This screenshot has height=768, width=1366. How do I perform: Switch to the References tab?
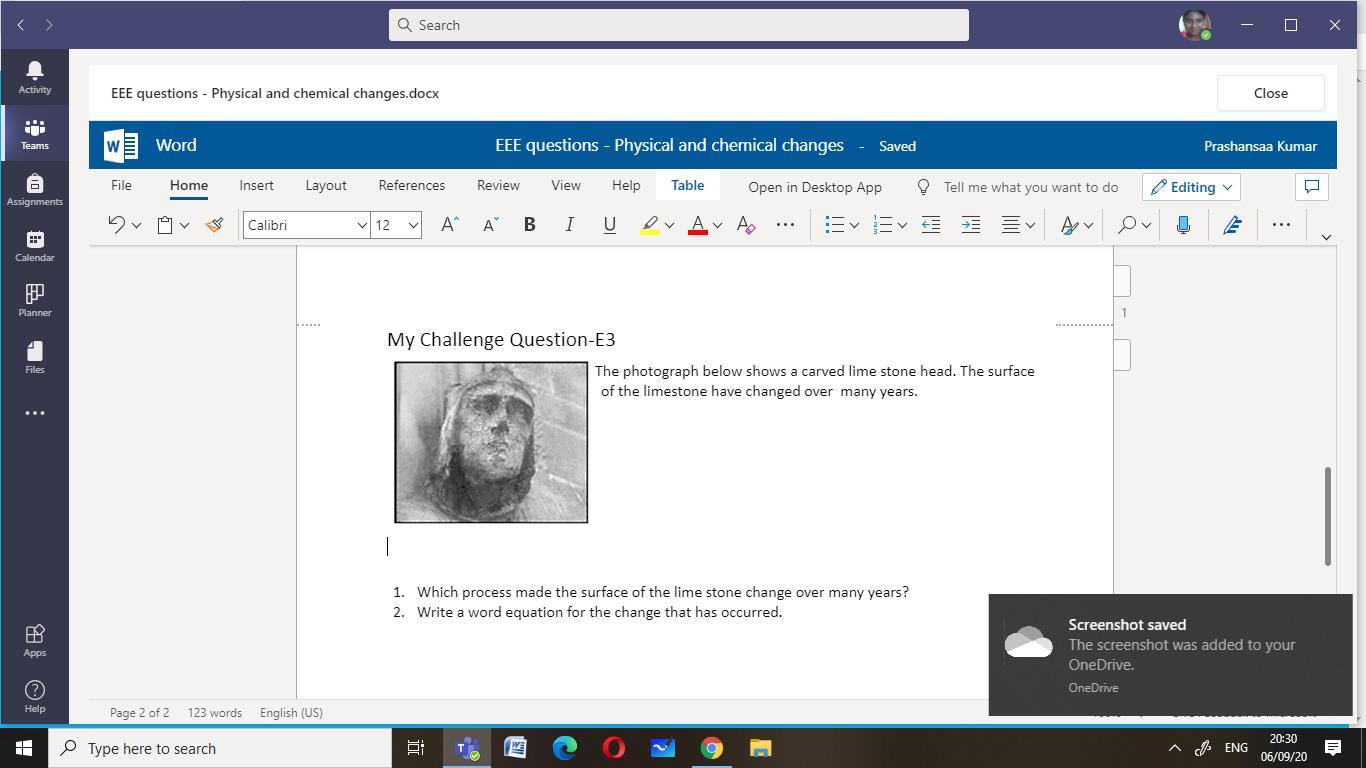412,186
